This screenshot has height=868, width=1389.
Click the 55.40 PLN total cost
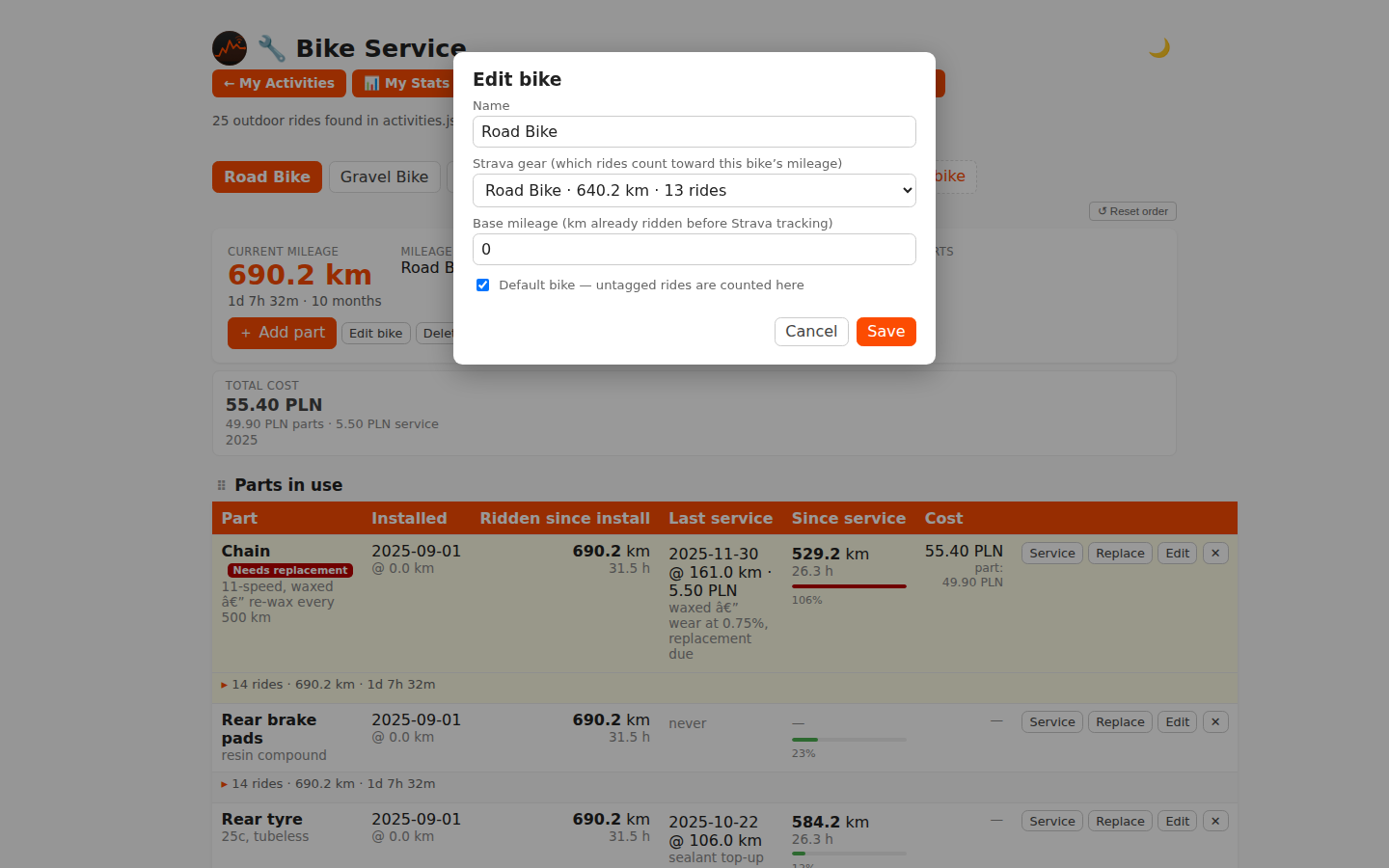click(x=274, y=405)
